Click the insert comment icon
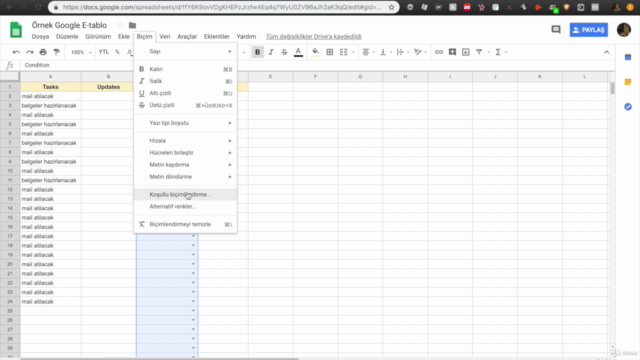The width and height of the screenshot is (640, 360). pos(452,52)
